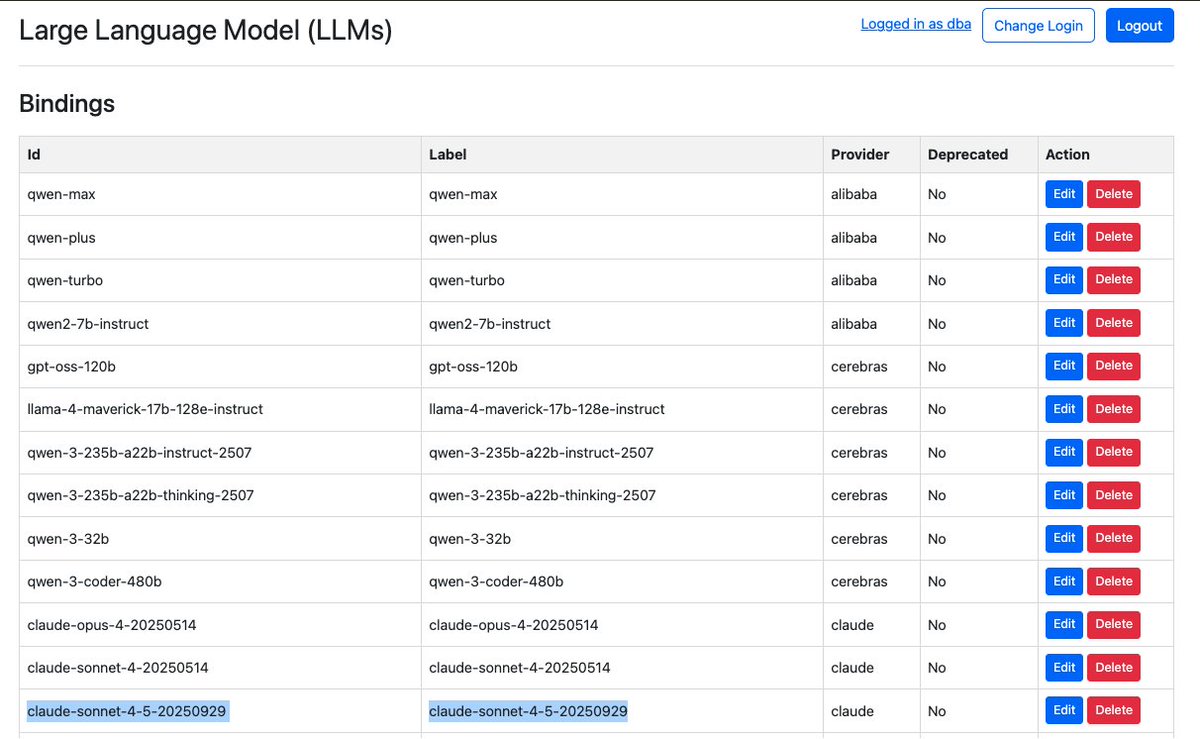The height and width of the screenshot is (739, 1200).
Task: Click the Provider column header
Action: tap(871, 155)
